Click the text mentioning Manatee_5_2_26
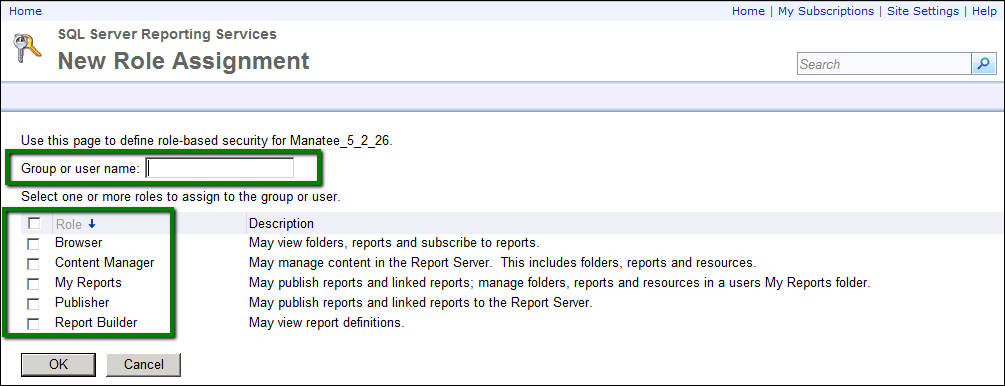 (206, 140)
